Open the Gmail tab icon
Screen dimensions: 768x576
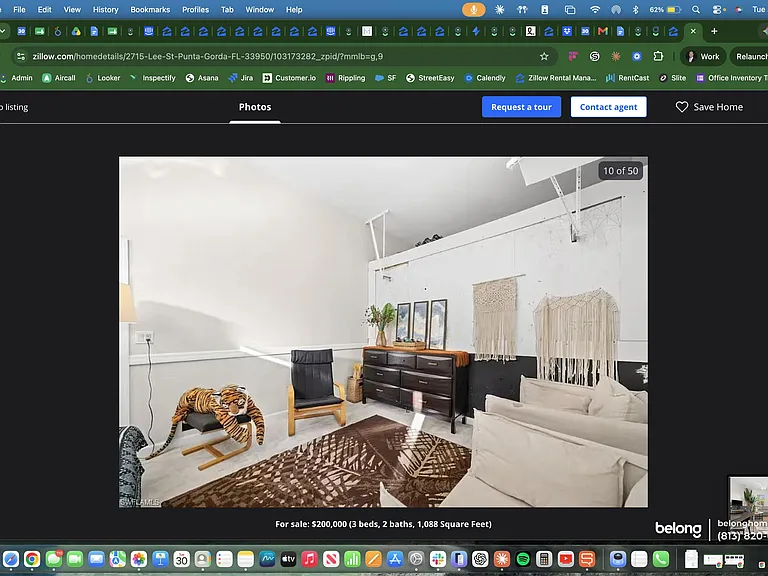[602, 31]
